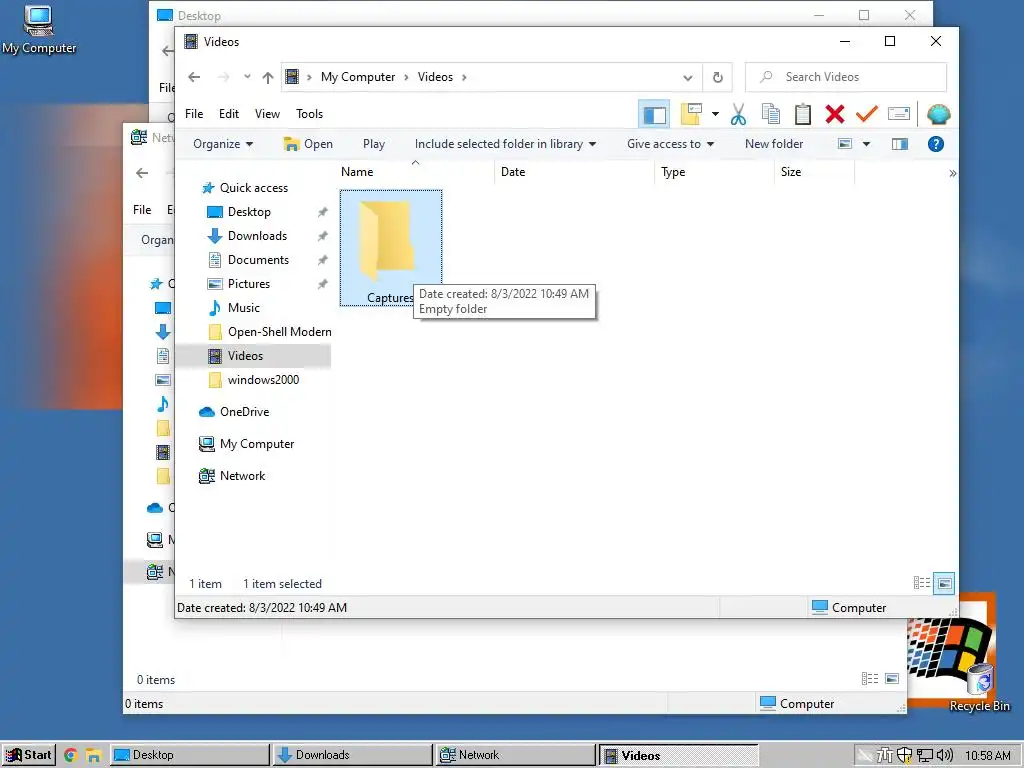Screen dimensions: 1024x768
Task: Sort by Name column header
Action: point(415,172)
